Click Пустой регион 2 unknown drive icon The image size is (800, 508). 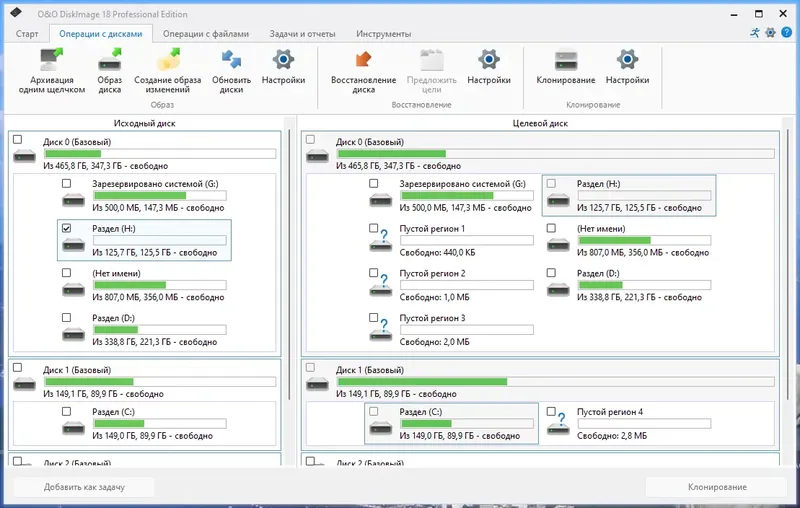(x=381, y=286)
